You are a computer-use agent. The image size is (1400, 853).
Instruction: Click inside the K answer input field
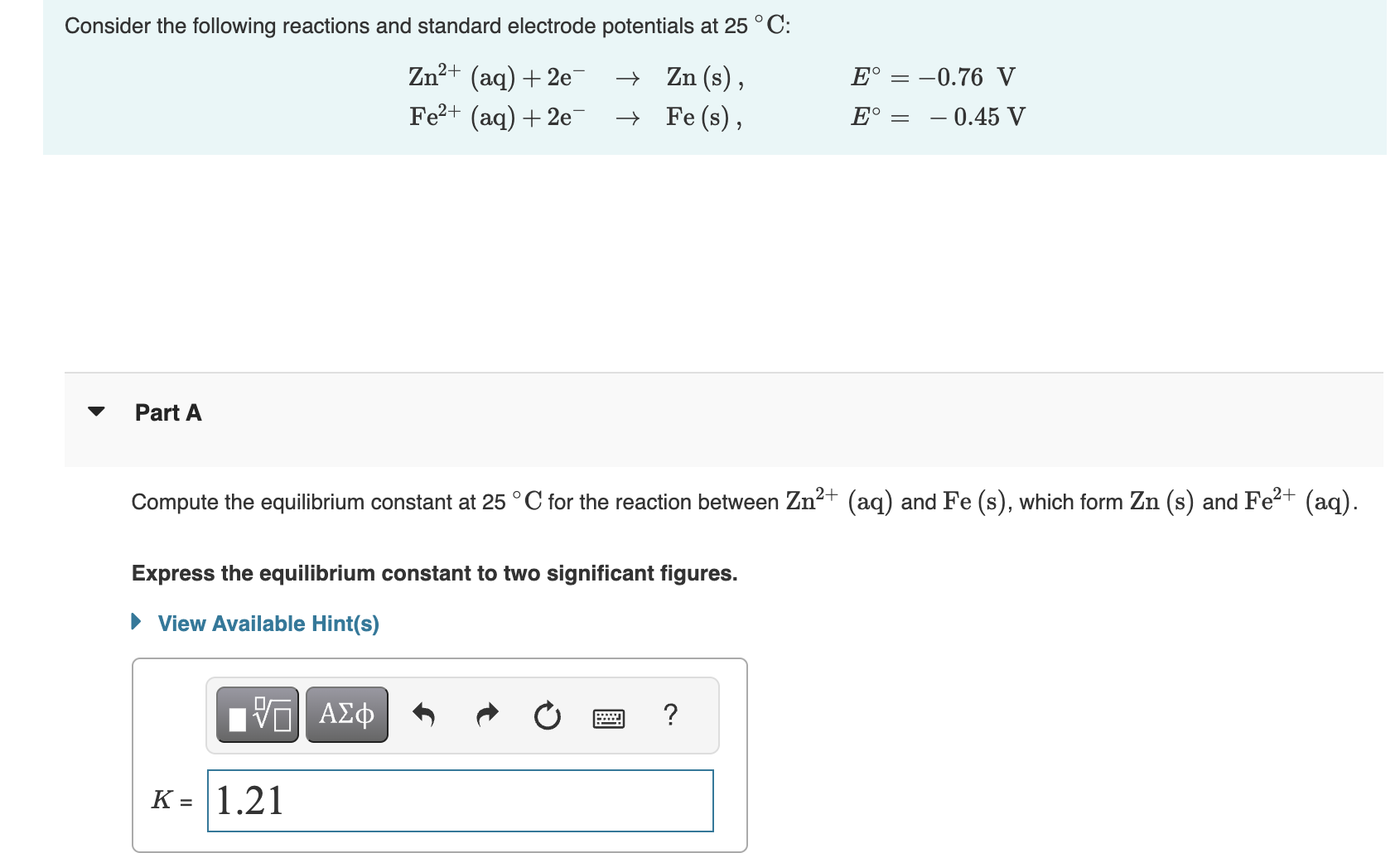click(x=460, y=800)
